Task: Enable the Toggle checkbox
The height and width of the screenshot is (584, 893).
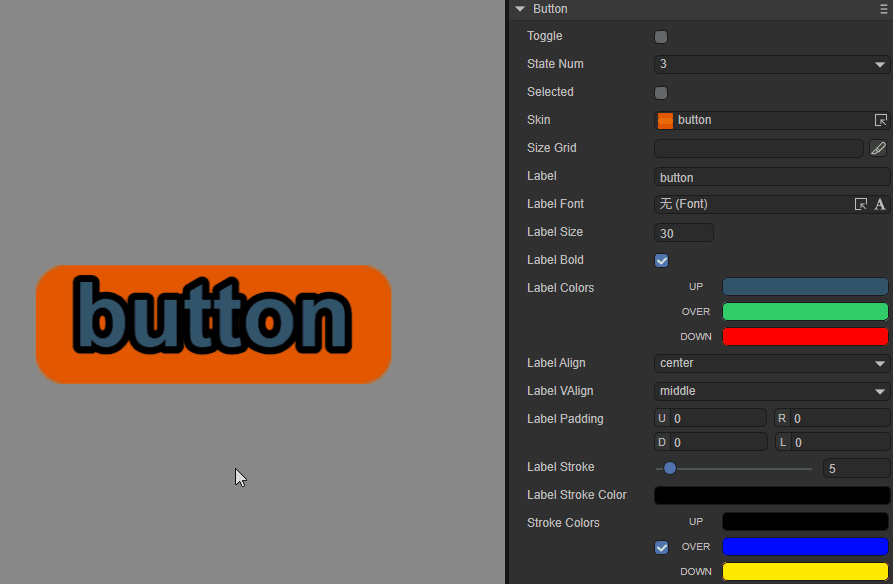Action: [x=661, y=37]
